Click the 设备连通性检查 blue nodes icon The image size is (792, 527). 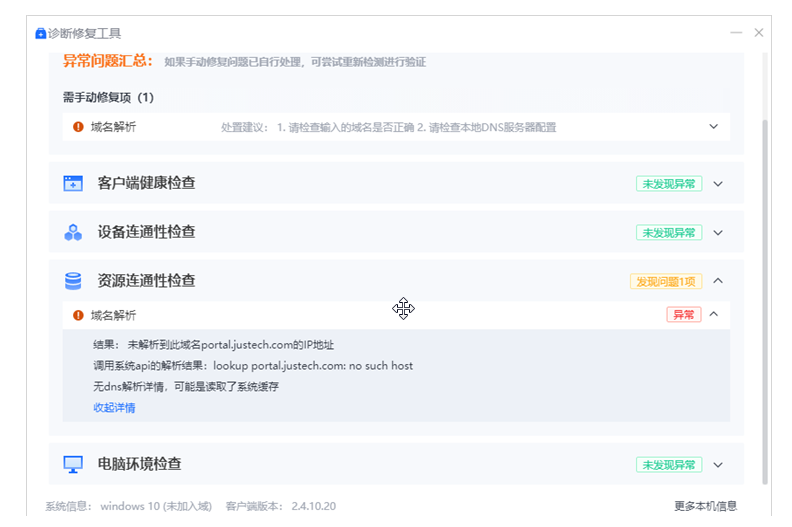click(73, 232)
